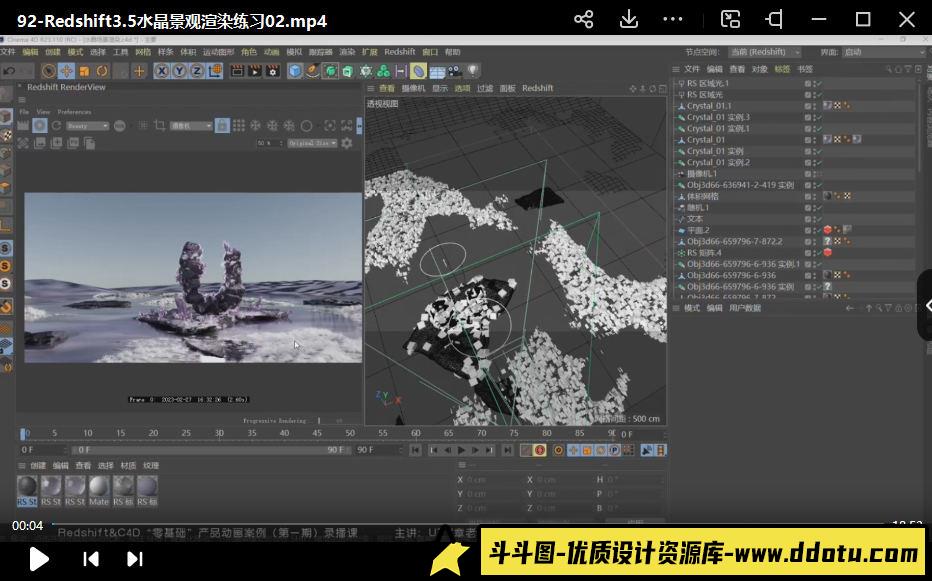
Task: Select the Move tool in Cinema 4D toolbar
Action: (x=67, y=71)
